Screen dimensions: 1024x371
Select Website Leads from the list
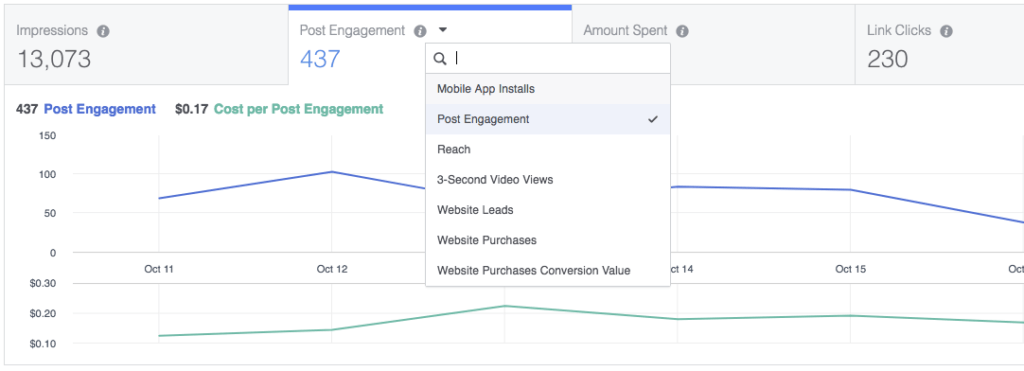click(x=548, y=210)
